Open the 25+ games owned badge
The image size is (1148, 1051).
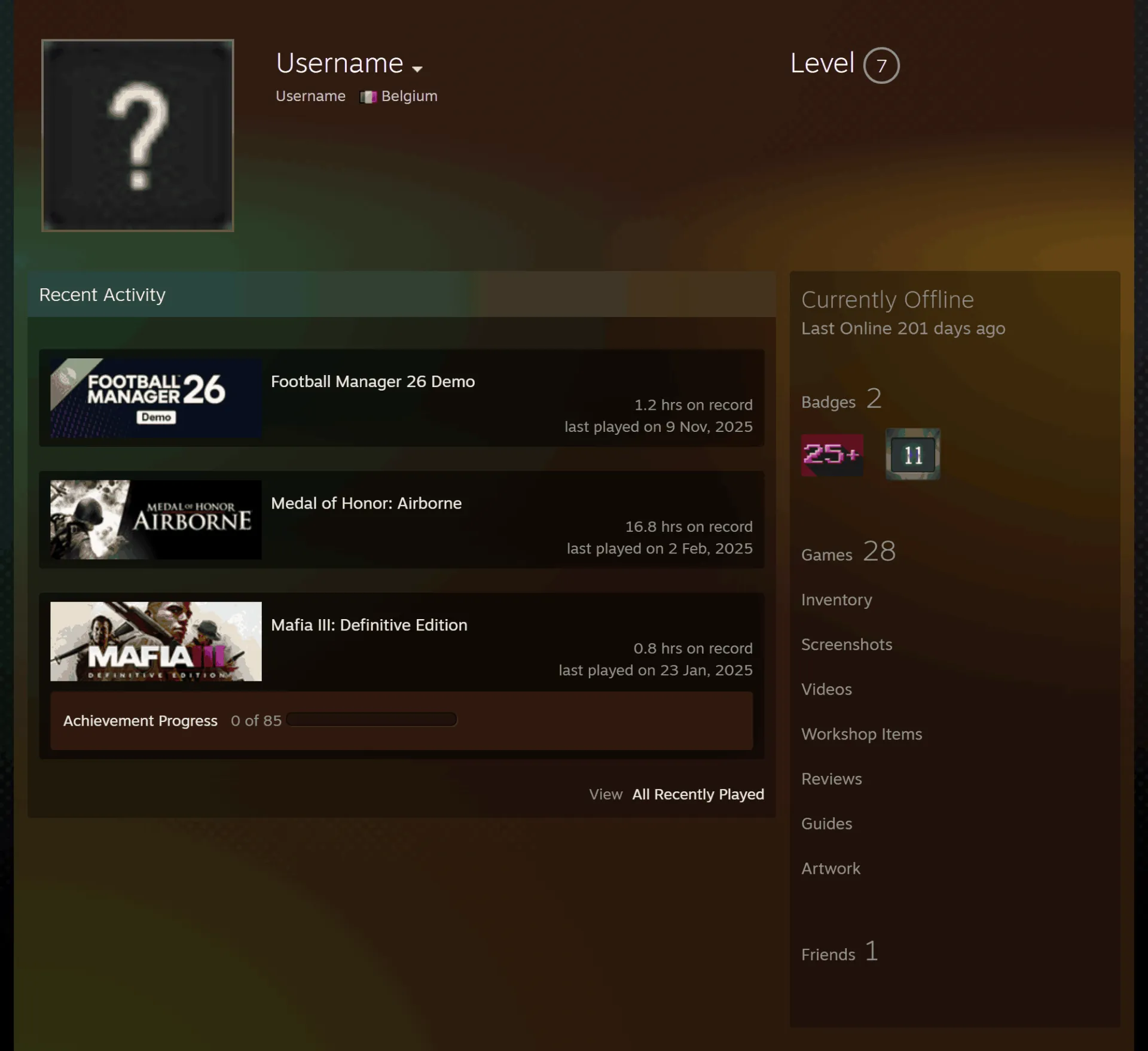(832, 455)
